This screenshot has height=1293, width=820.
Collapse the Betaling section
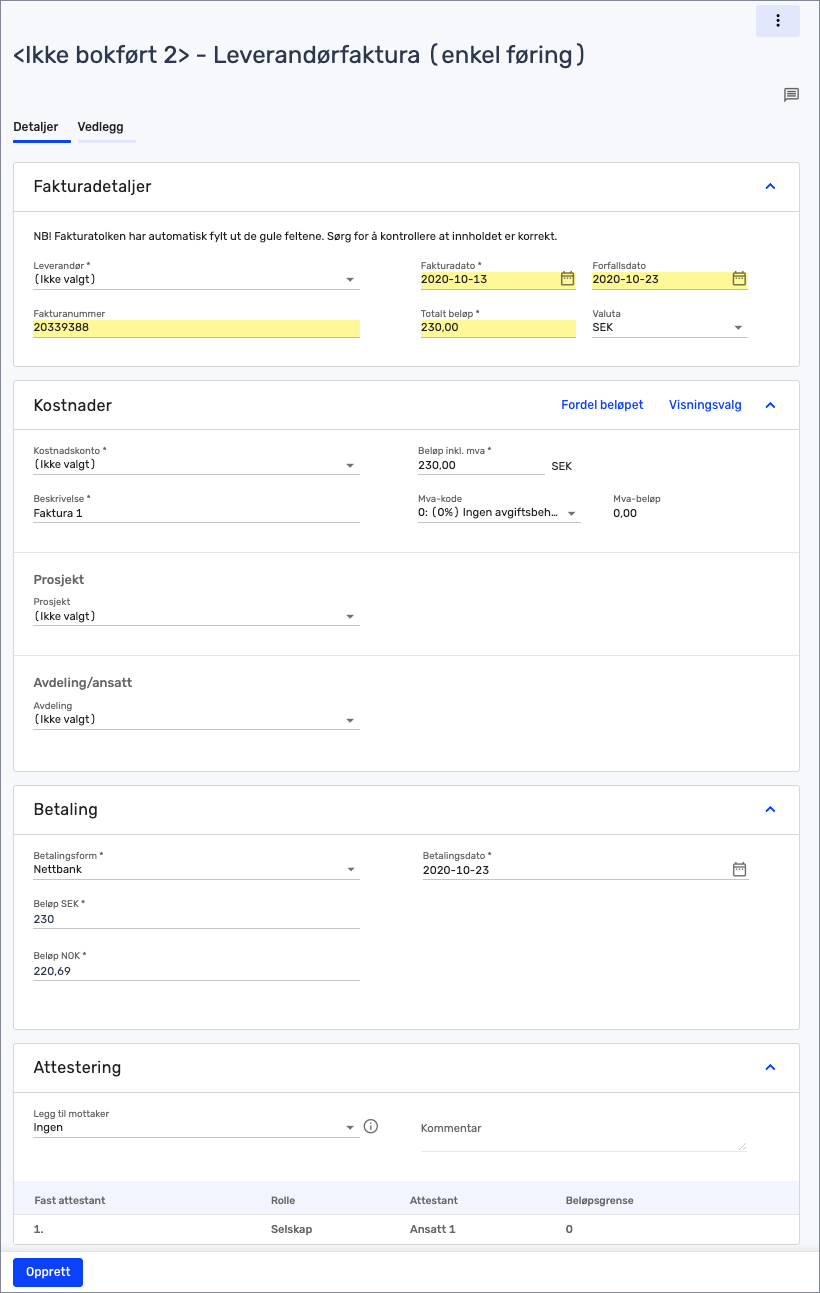coord(770,809)
